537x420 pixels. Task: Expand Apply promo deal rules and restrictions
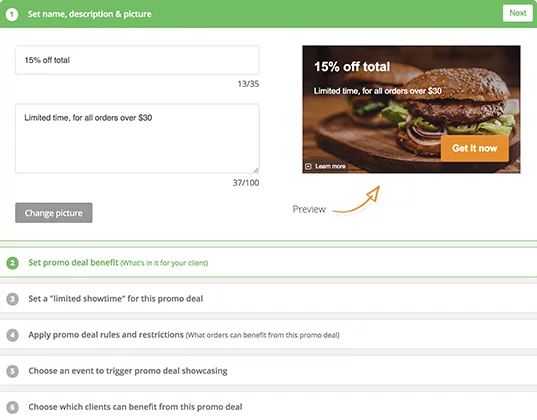point(268,335)
